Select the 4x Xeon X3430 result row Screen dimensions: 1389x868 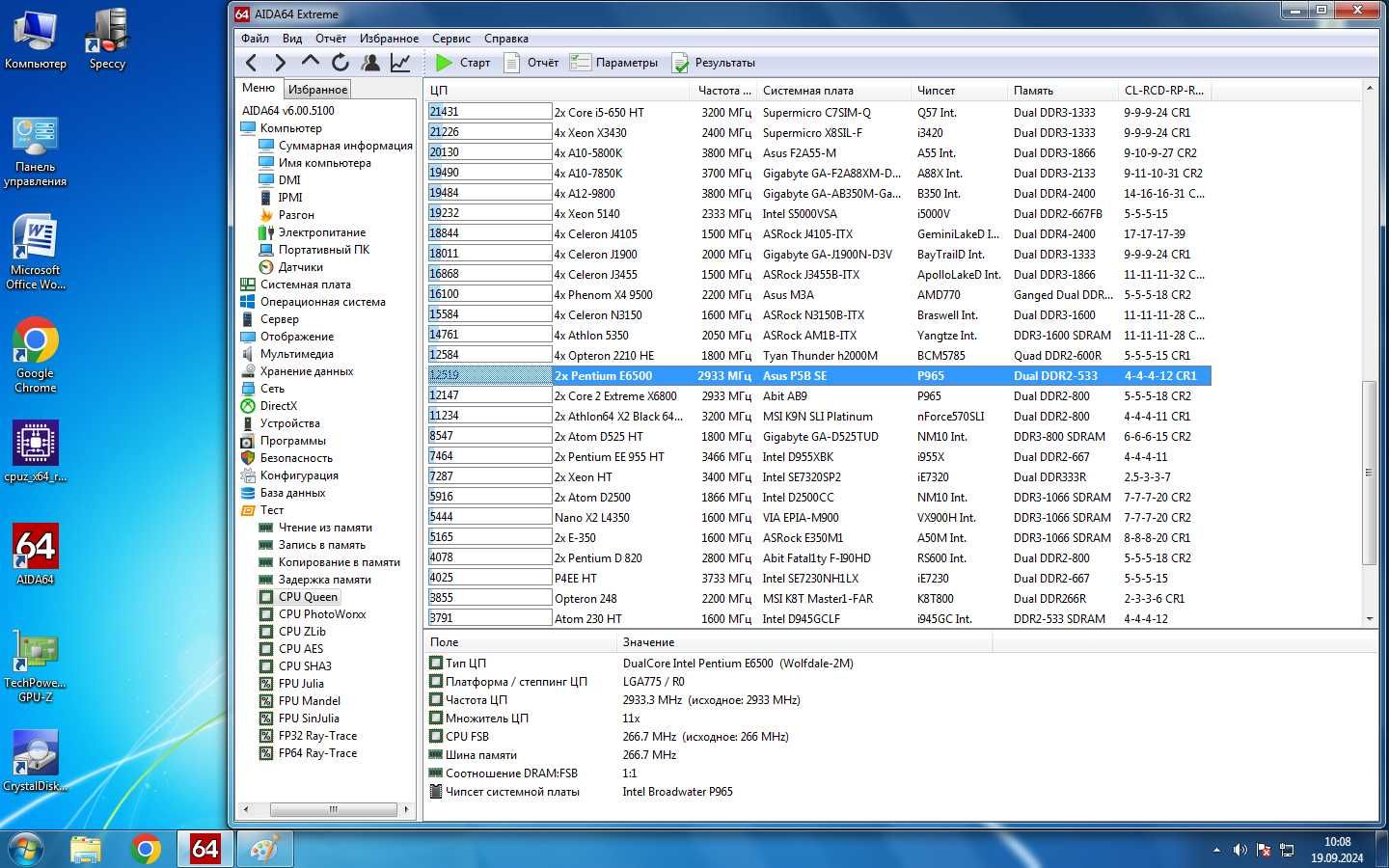pyautogui.click(x=819, y=133)
